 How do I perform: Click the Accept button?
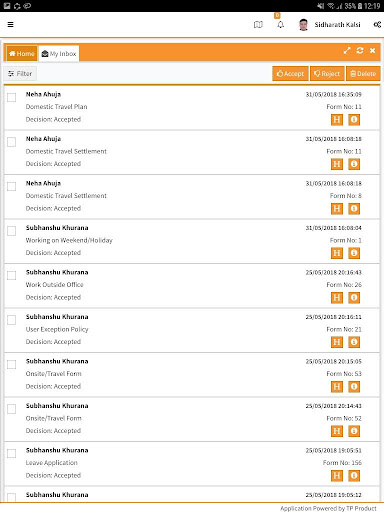(x=290, y=74)
